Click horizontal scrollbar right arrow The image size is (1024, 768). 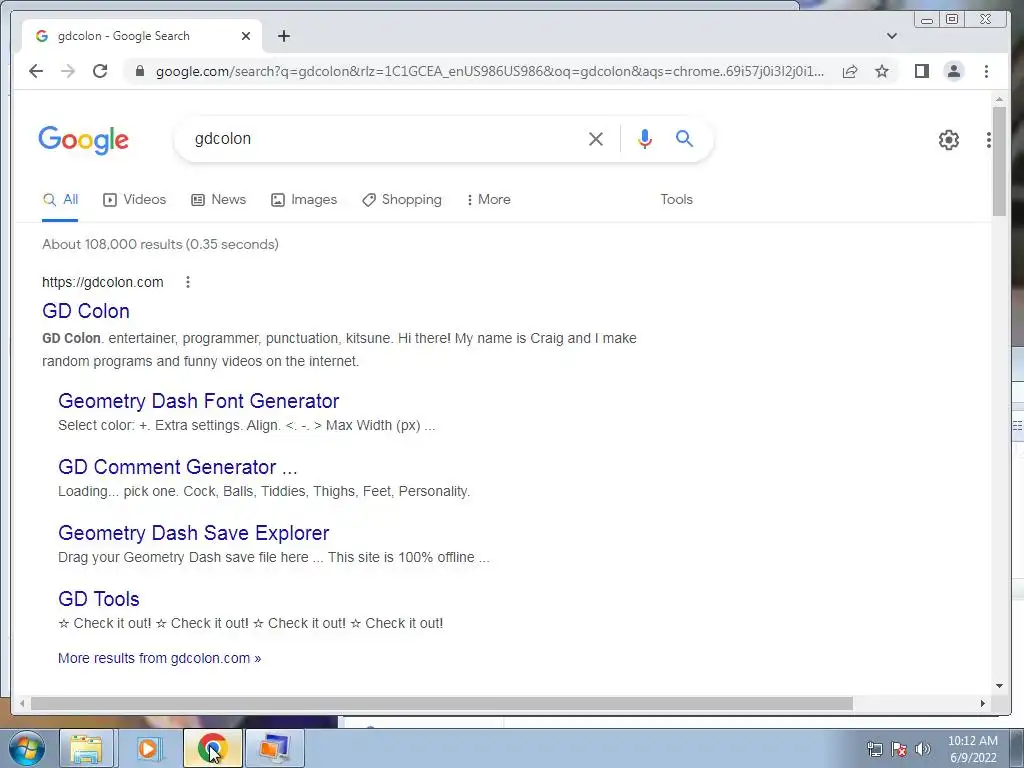tap(983, 703)
